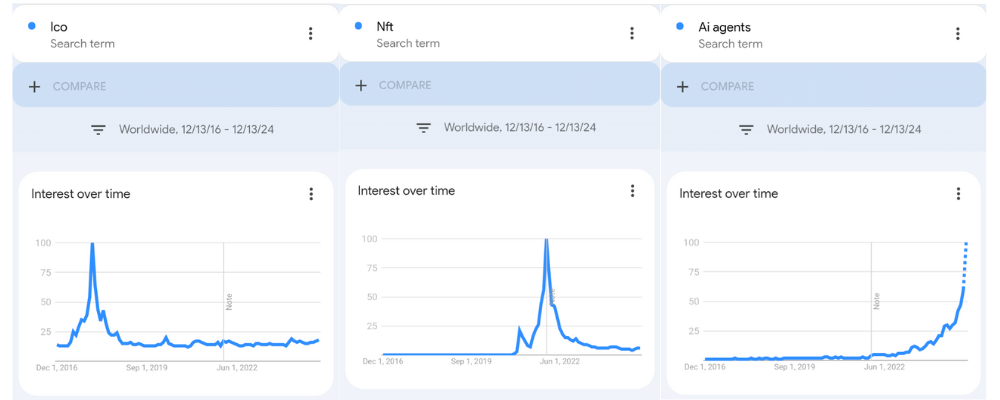Click 'Search term' subtitle under Nft
The image size is (1000, 400).
[408, 43]
